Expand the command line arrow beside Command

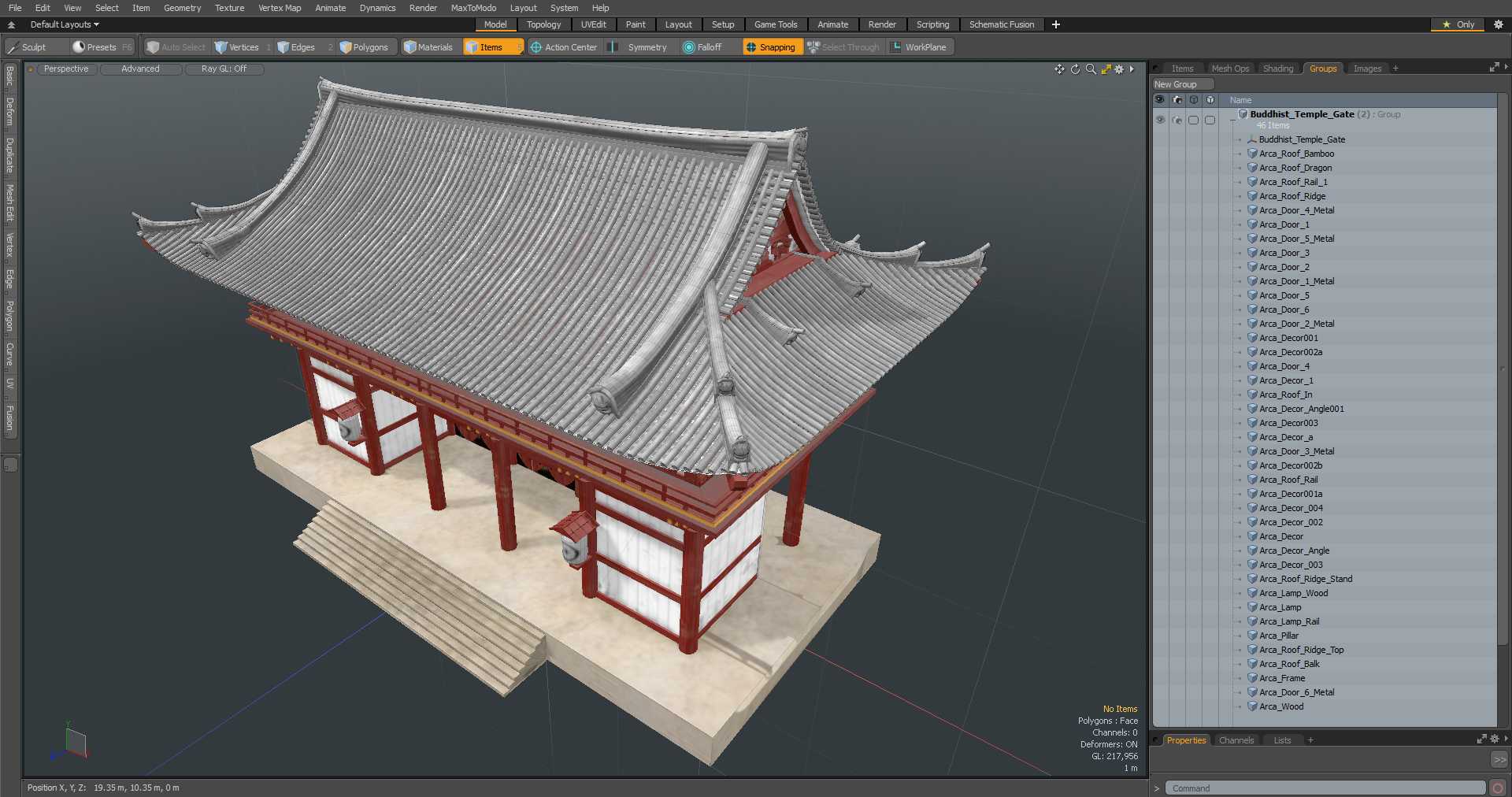tap(1157, 788)
